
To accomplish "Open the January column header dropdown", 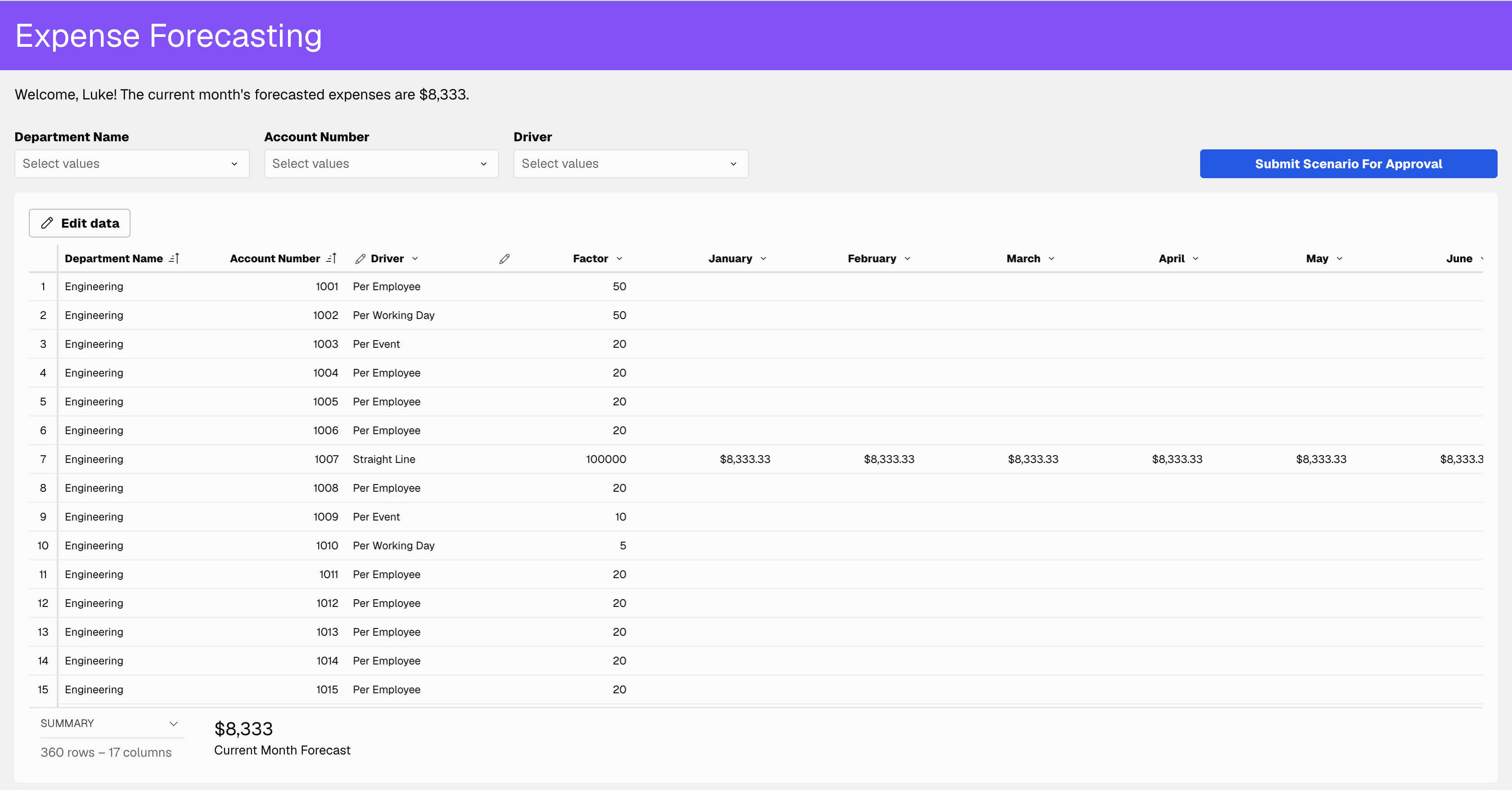I will click(x=763, y=258).
